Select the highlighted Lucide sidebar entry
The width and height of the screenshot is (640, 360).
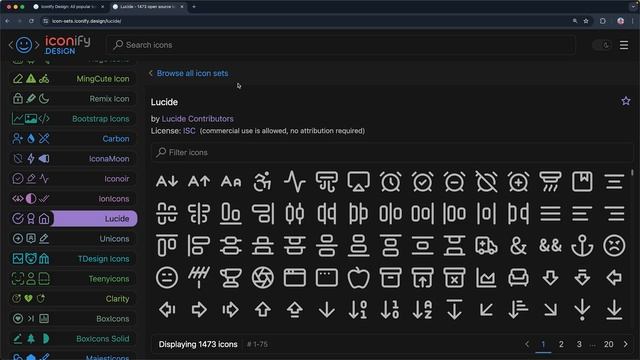[x=73, y=219]
